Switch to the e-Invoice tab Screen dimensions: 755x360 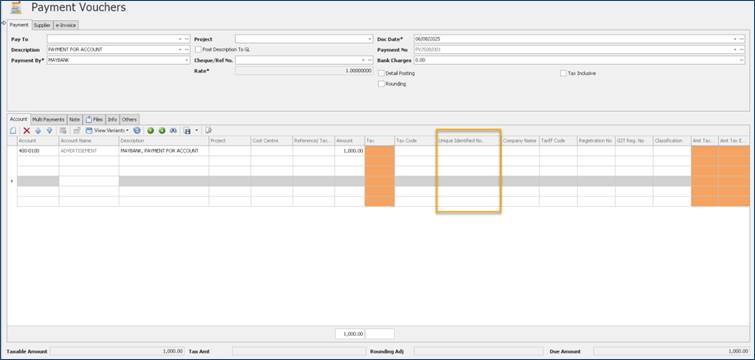coord(65,25)
